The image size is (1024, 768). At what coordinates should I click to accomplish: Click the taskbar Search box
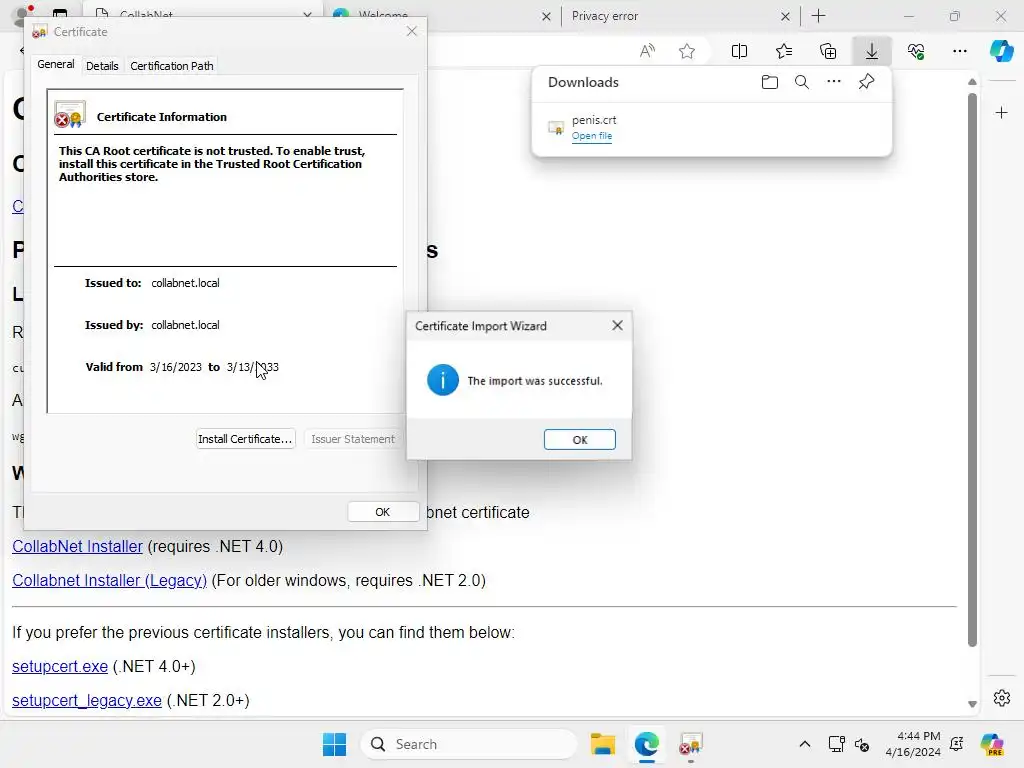pyautogui.click(x=469, y=744)
